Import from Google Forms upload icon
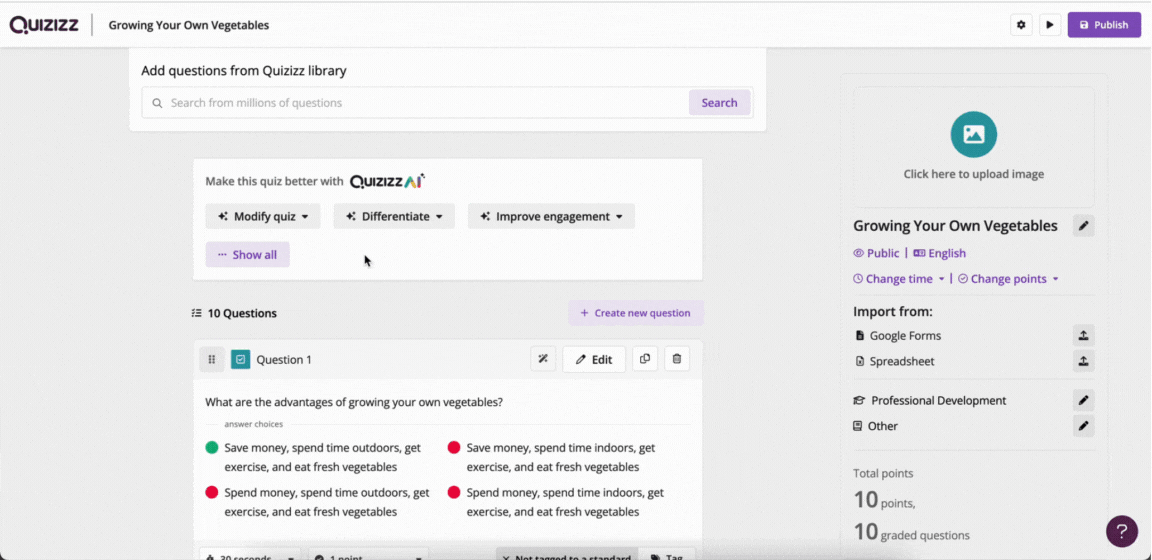 (x=1083, y=336)
